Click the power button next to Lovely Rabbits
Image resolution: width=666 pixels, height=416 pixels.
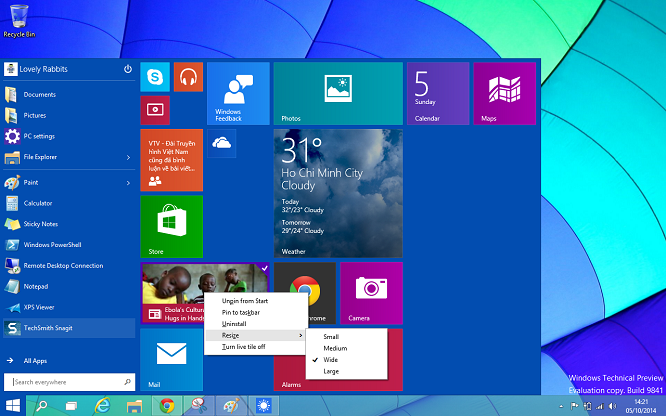point(127,69)
